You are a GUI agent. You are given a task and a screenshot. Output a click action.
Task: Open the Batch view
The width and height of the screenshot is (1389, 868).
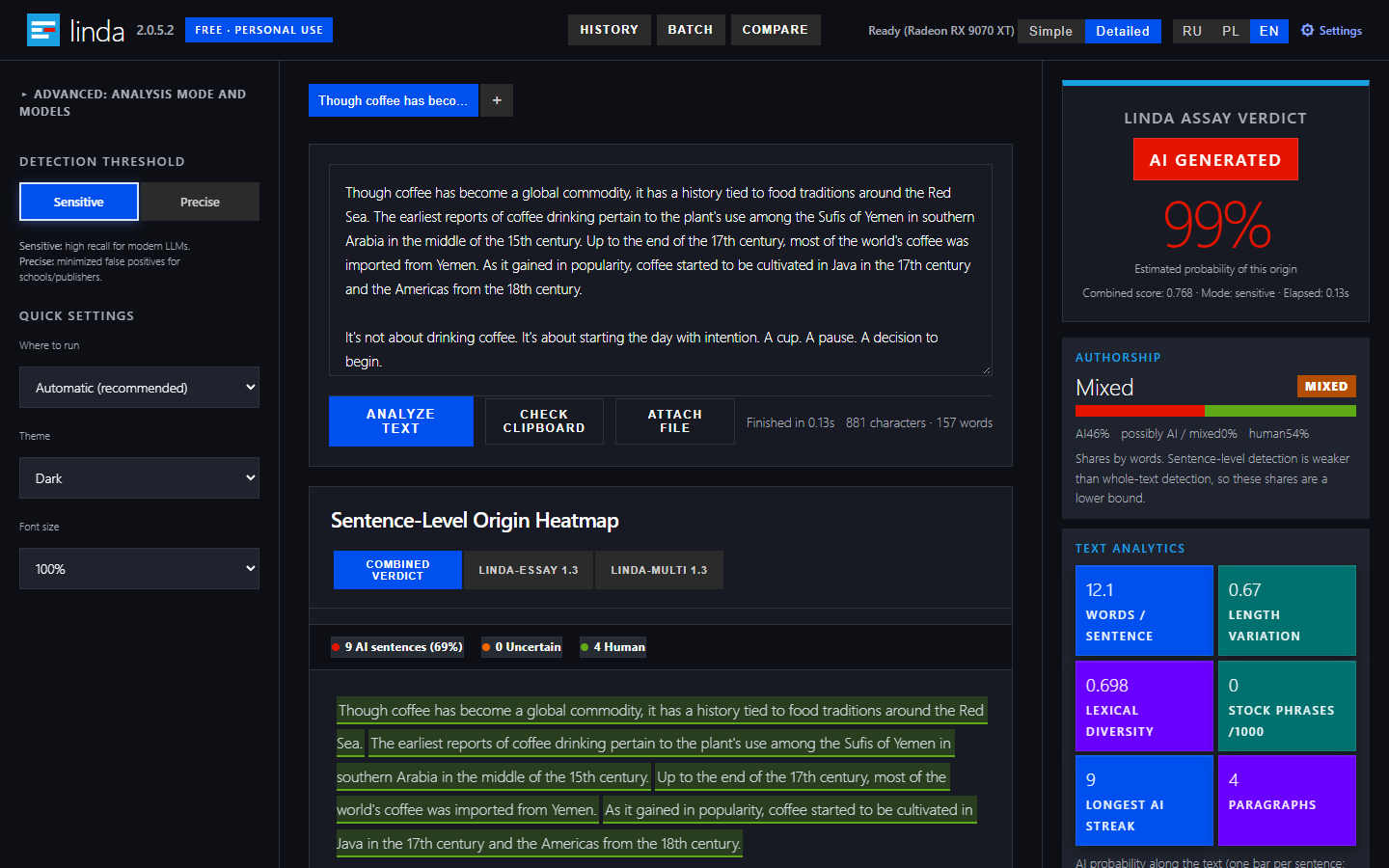(691, 30)
